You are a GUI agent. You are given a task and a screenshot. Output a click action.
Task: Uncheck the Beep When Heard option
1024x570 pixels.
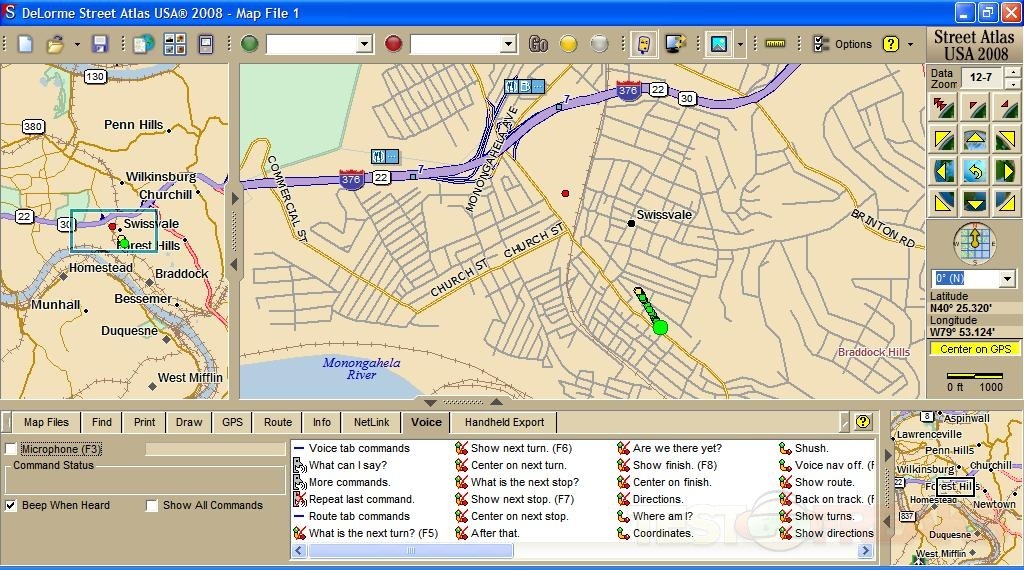coord(11,506)
